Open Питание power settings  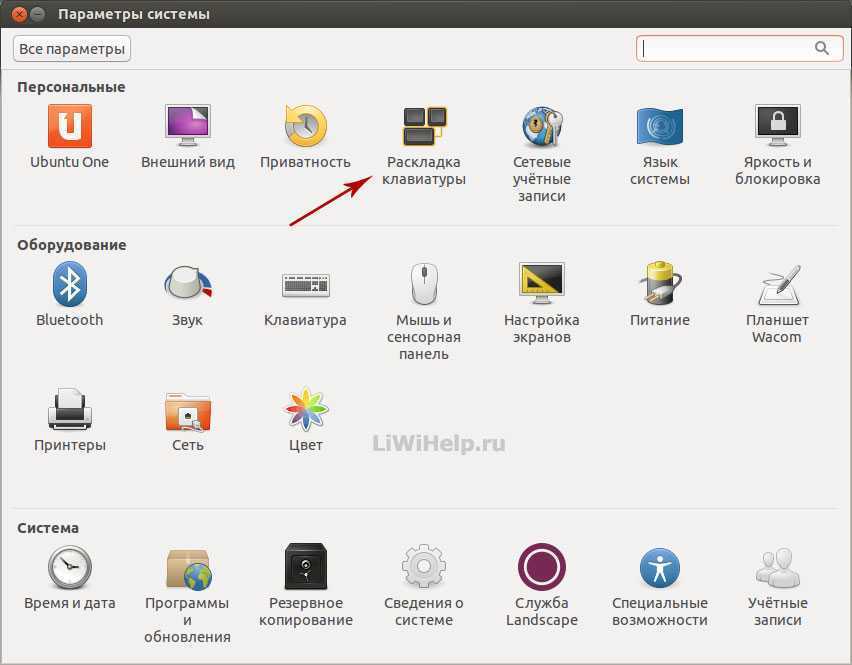pyautogui.click(x=659, y=286)
